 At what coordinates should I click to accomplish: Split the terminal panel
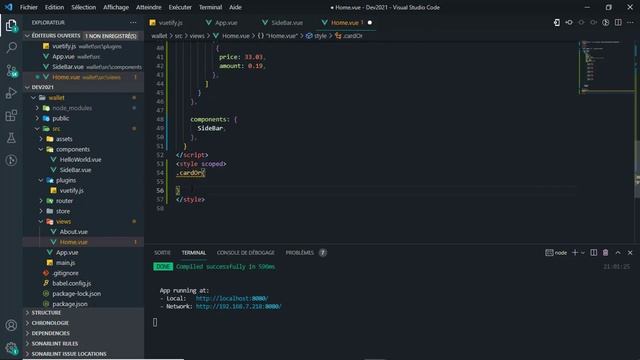(x=593, y=253)
